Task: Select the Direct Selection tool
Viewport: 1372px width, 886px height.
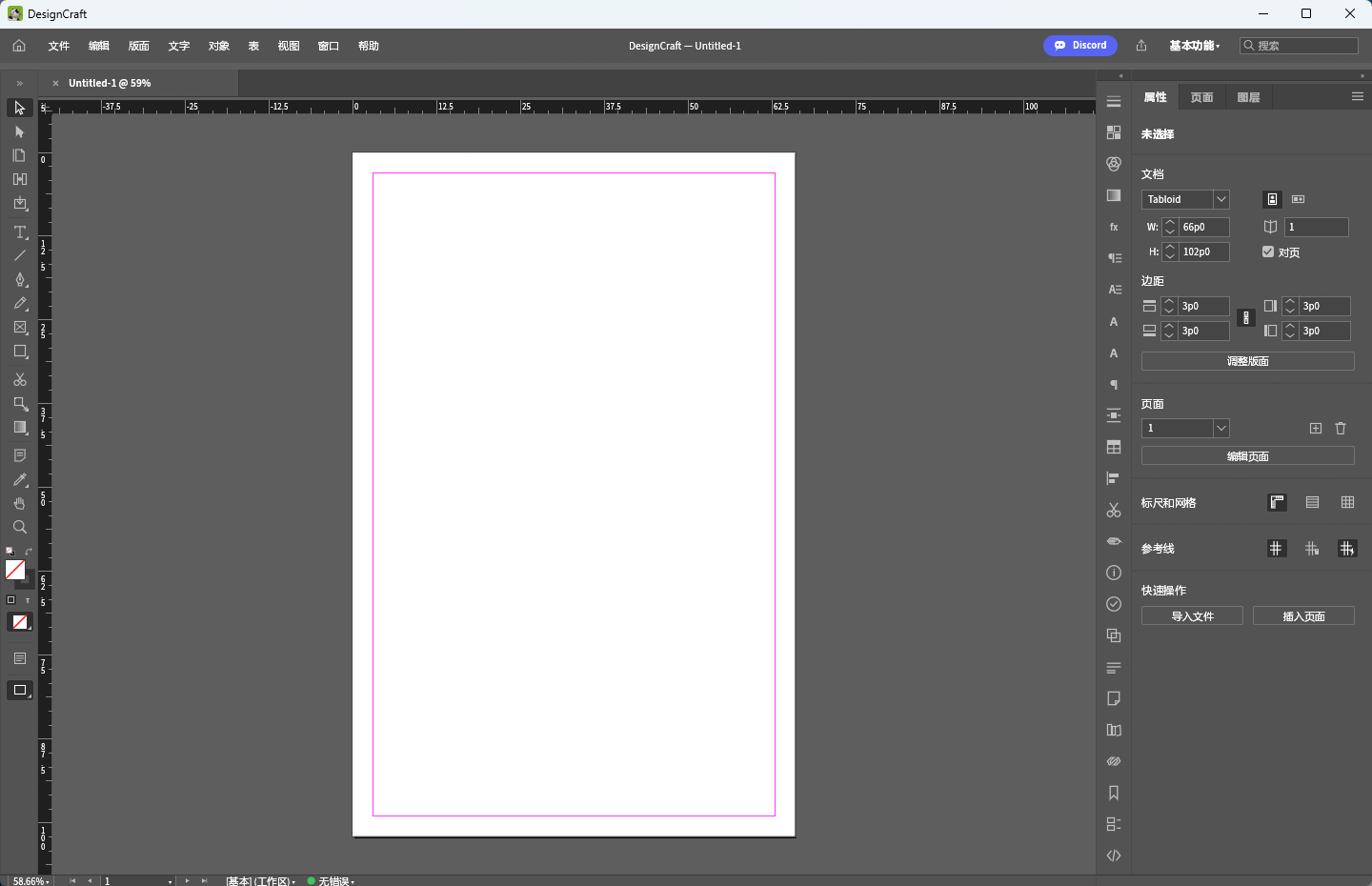Action: (20, 131)
